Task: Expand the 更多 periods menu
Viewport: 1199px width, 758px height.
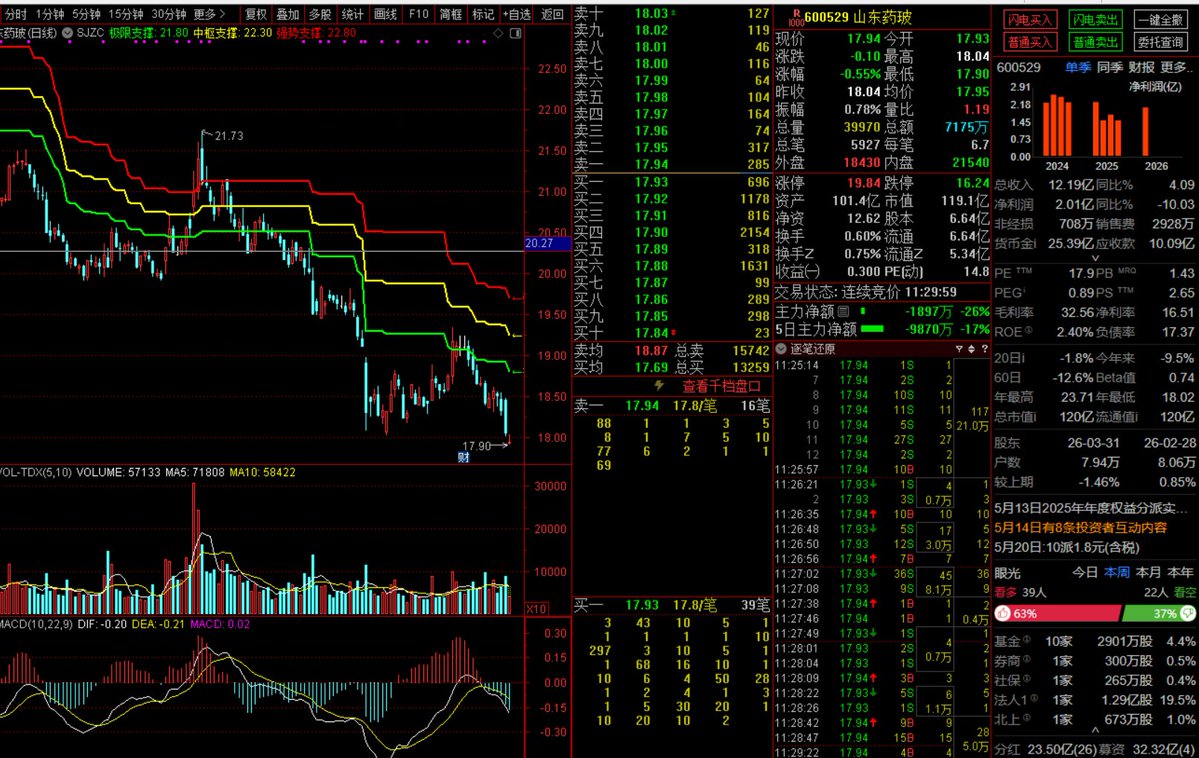Action: point(209,14)
